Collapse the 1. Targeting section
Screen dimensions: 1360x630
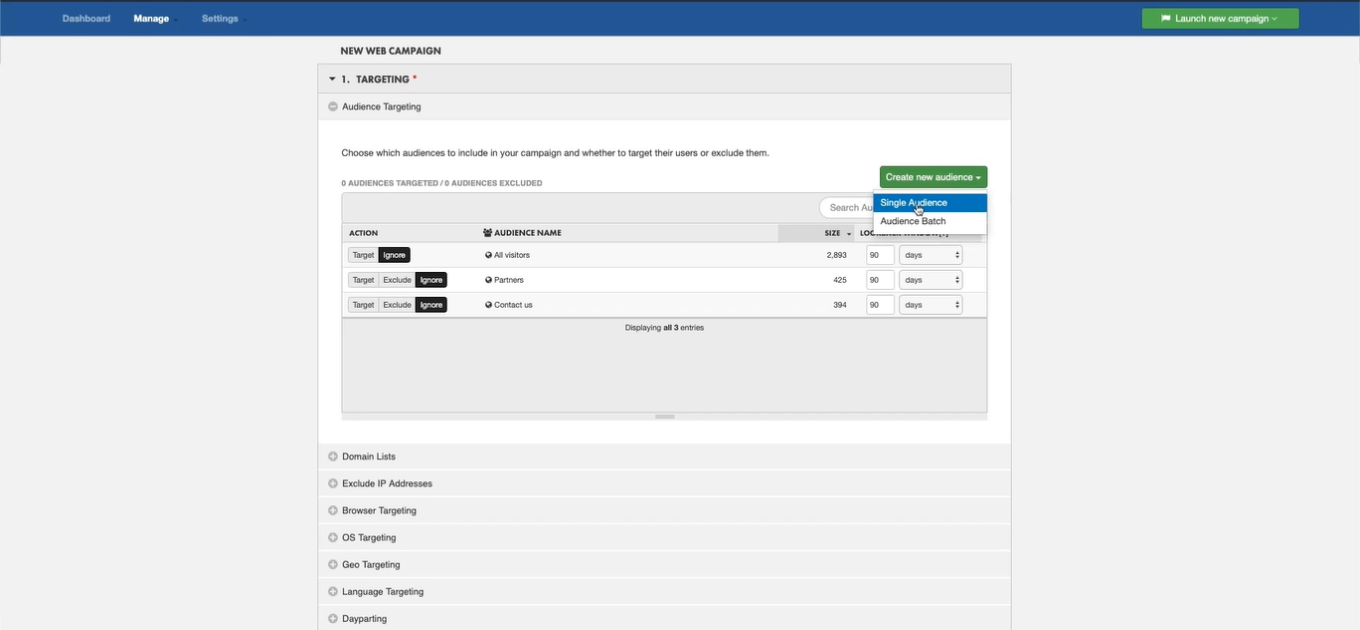click(333, 79)
